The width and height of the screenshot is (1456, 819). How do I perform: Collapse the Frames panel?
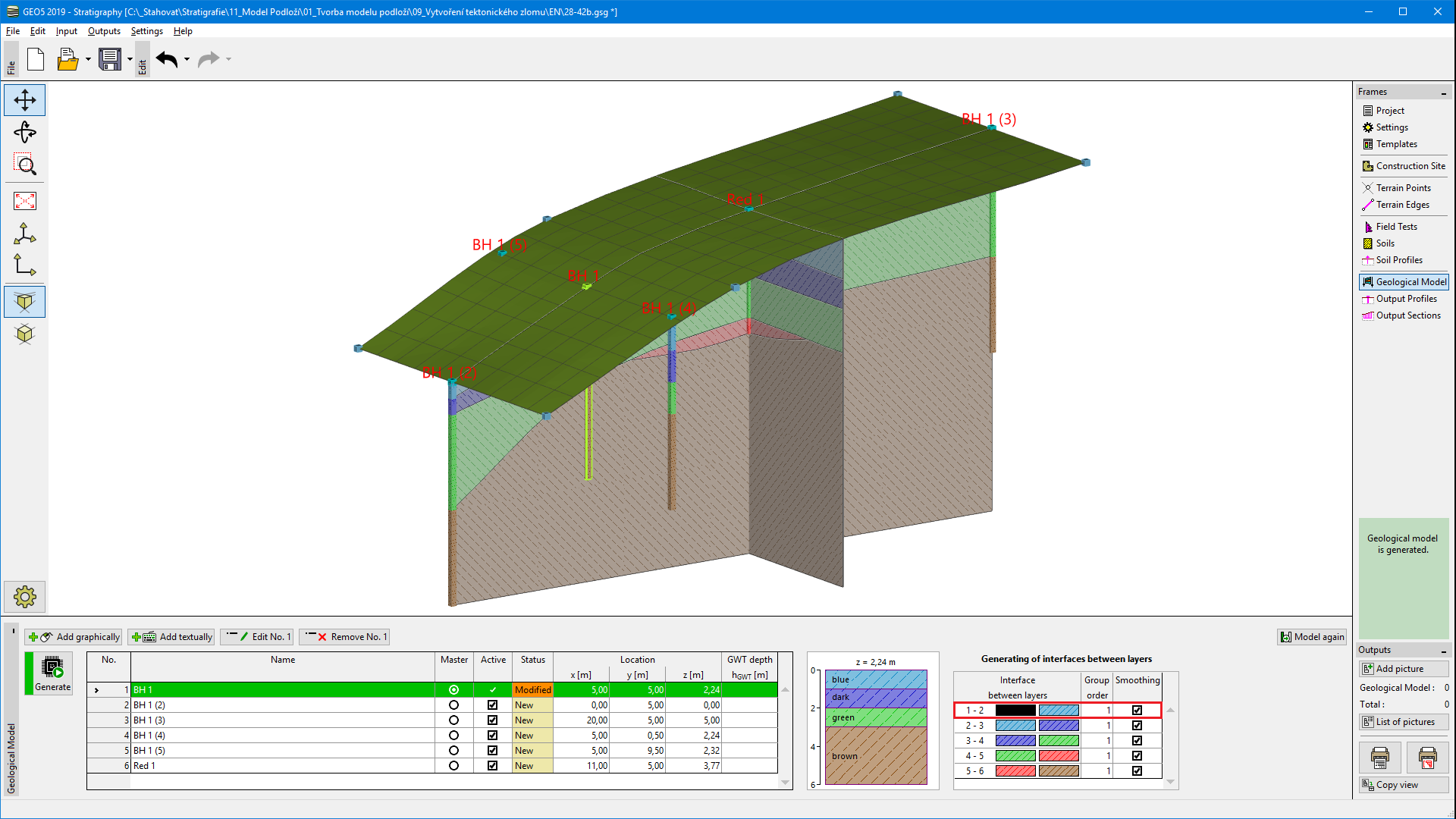1443,93
